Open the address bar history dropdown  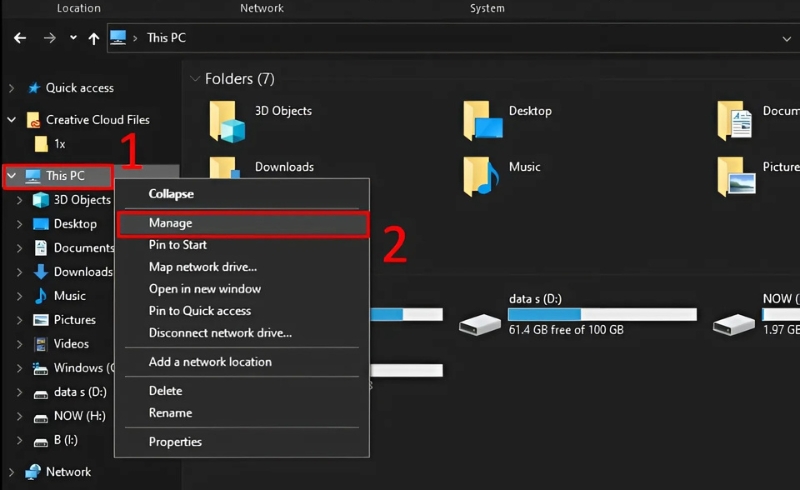pyautogui.click(x=786, y=39)
